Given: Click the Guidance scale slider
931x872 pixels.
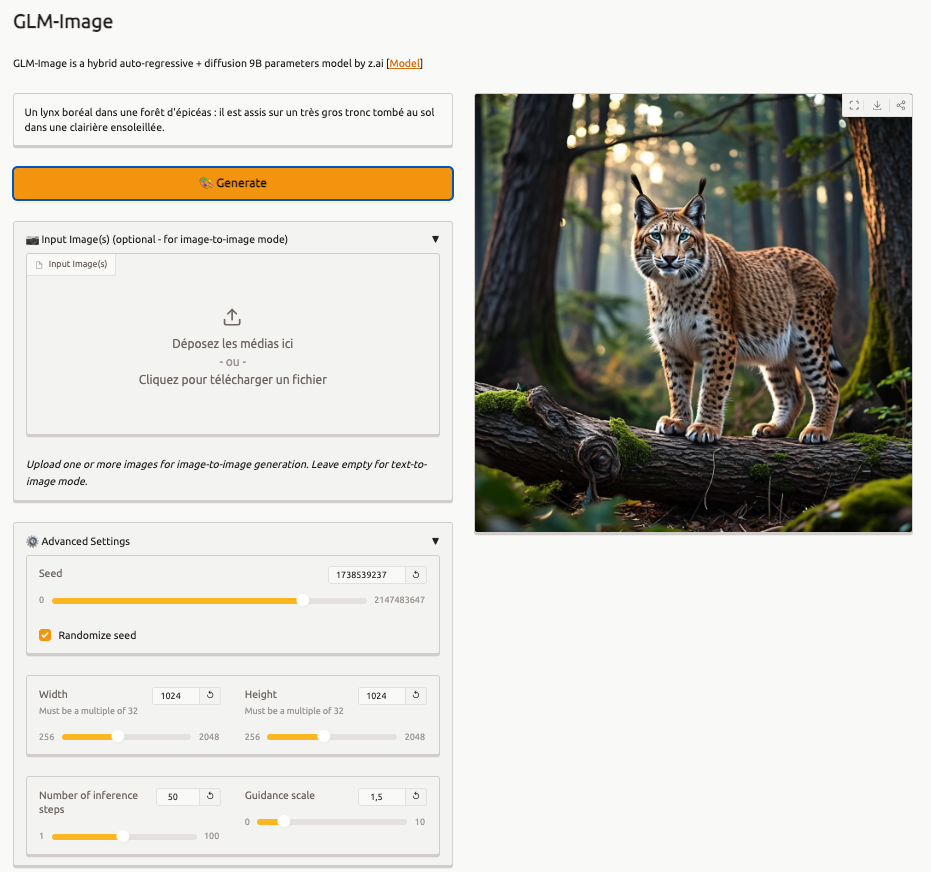Looking at the screenshot, I should [331, 822].
